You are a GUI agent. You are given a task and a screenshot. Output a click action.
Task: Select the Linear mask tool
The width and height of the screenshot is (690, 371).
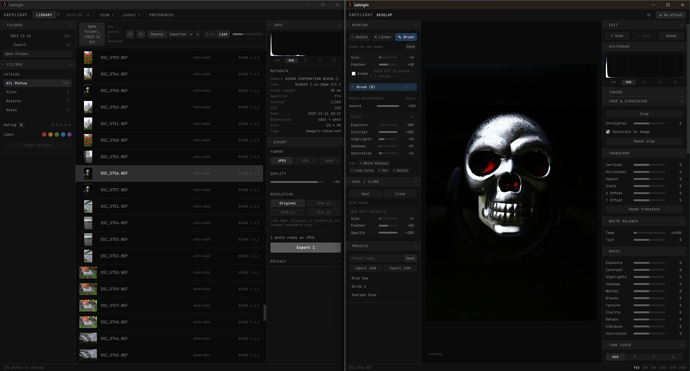coord(382,37)
